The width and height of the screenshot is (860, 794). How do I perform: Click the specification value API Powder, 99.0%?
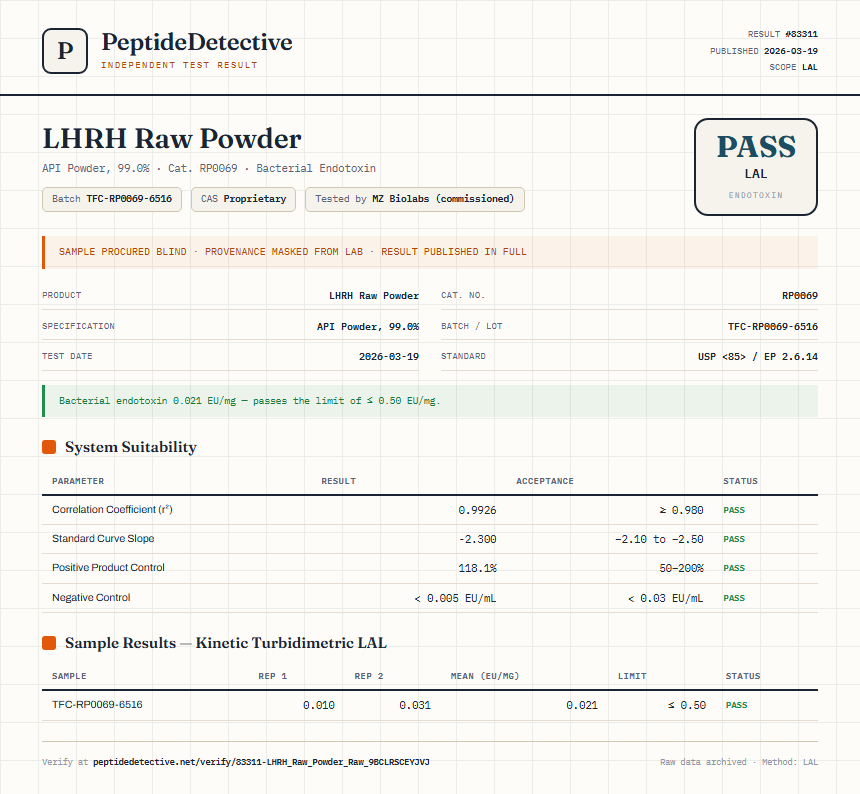point(367,326)
